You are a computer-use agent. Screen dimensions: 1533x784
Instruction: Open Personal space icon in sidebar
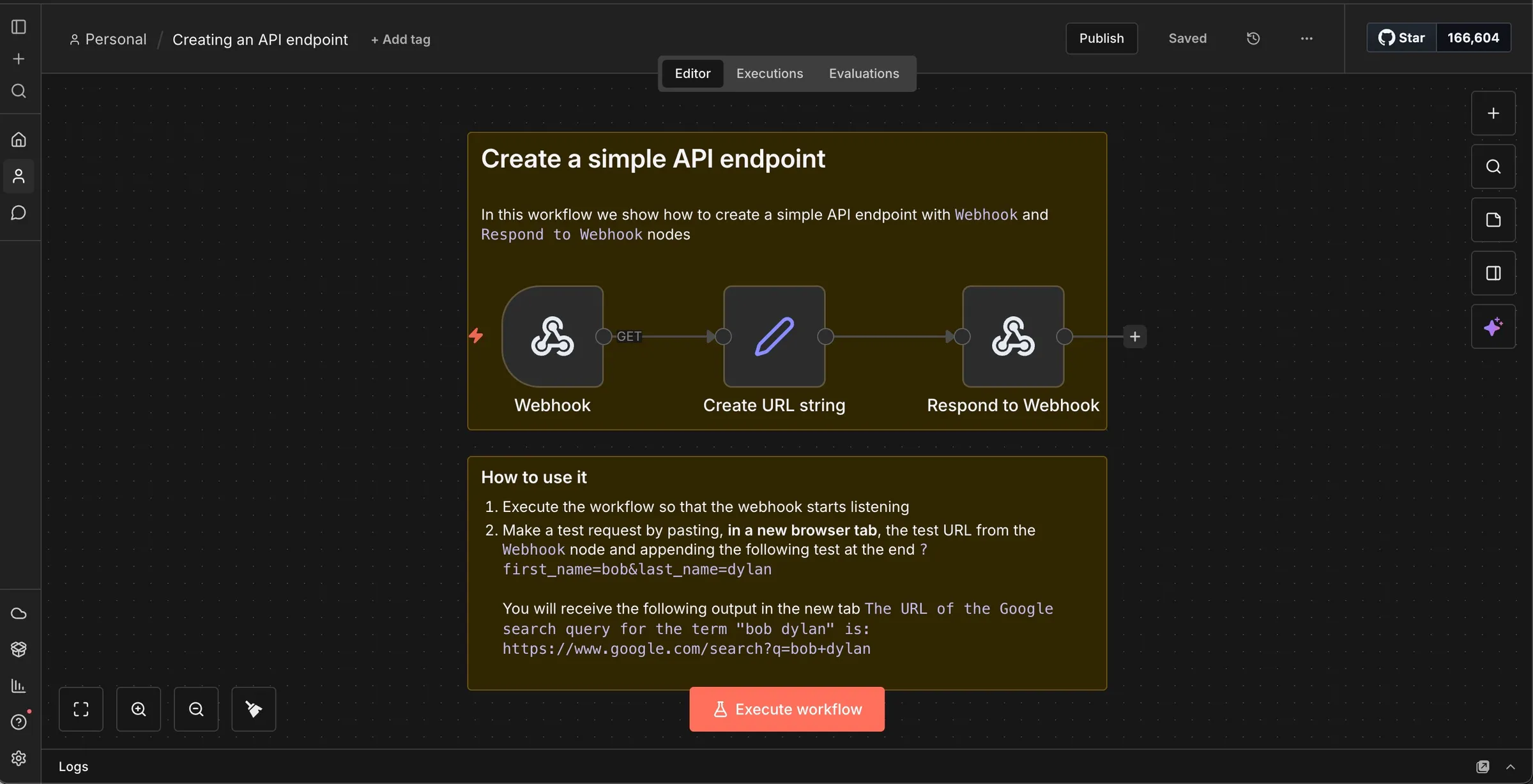tap(19, 176)
